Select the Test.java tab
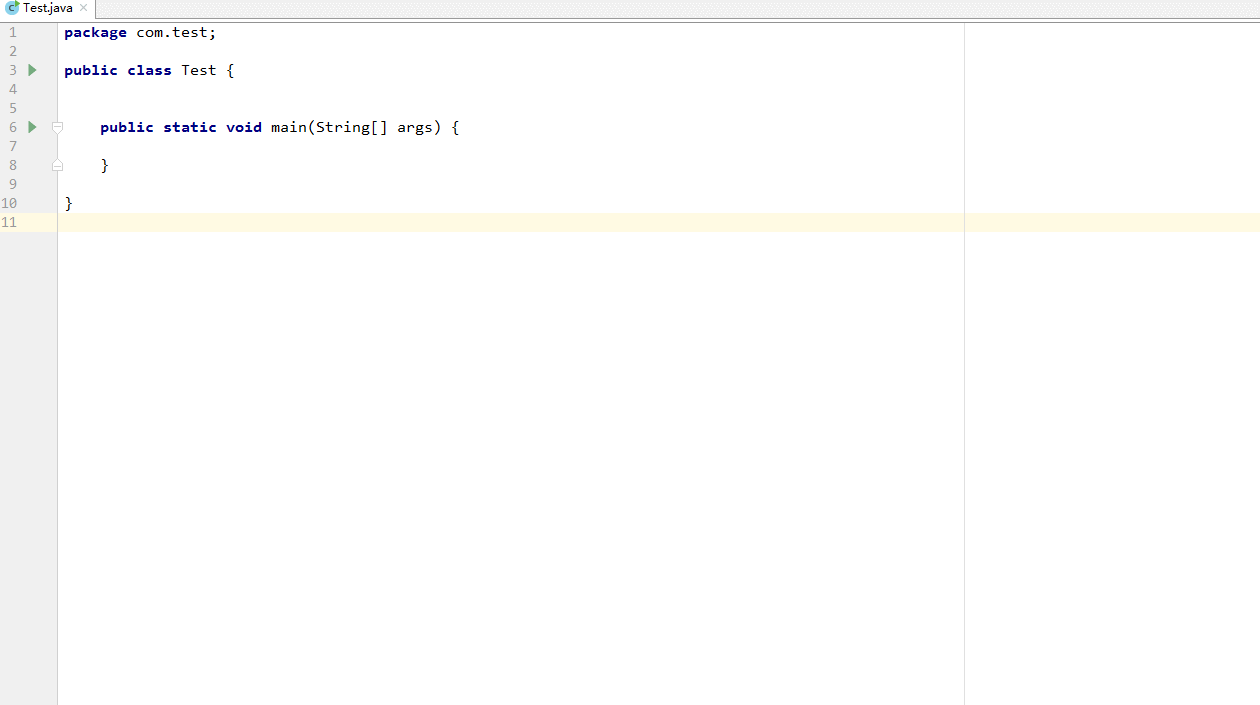The height and width of the screenshot is (705, 1260). point(47,8)
